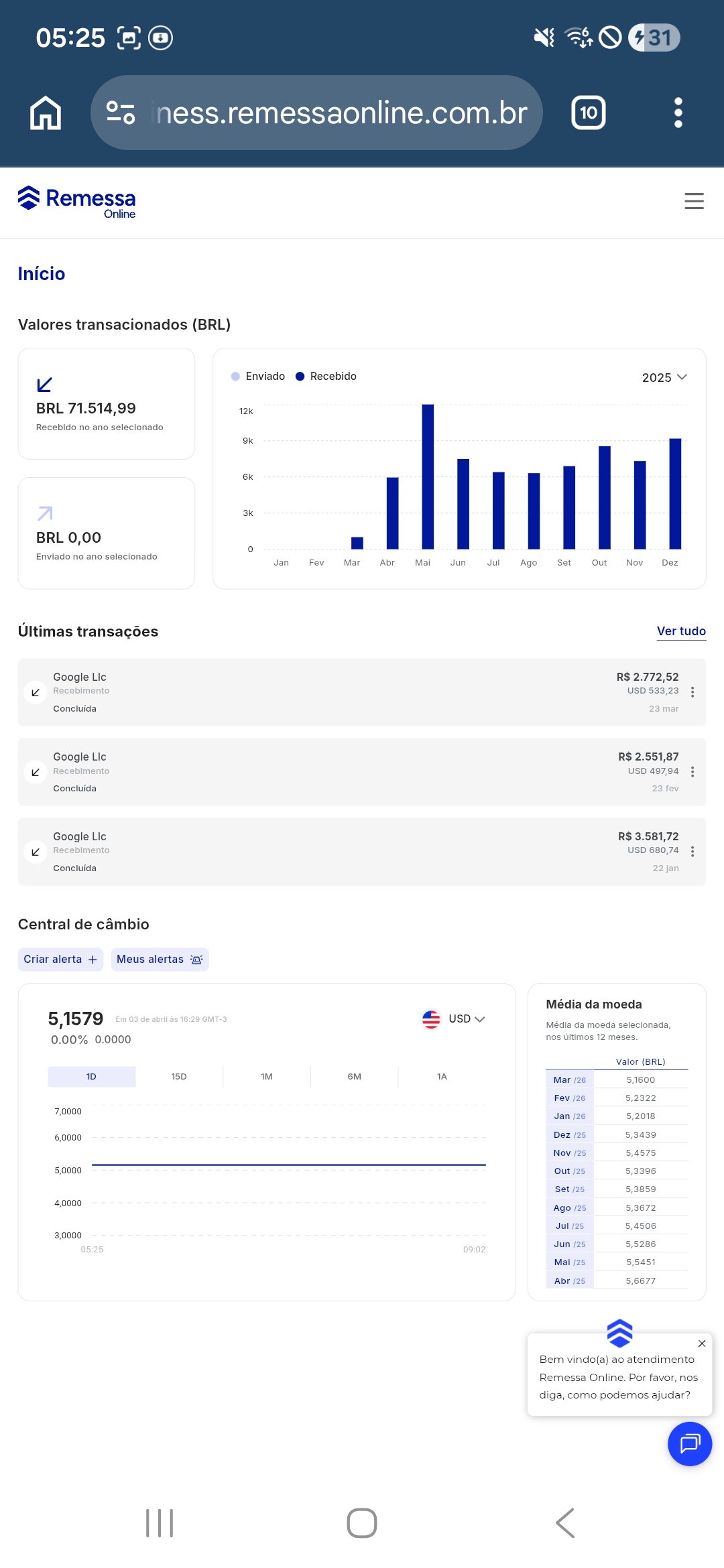Close the chat welcome popup
Viewport: 724px width, 1568px height.
[x=701, y=1344]
